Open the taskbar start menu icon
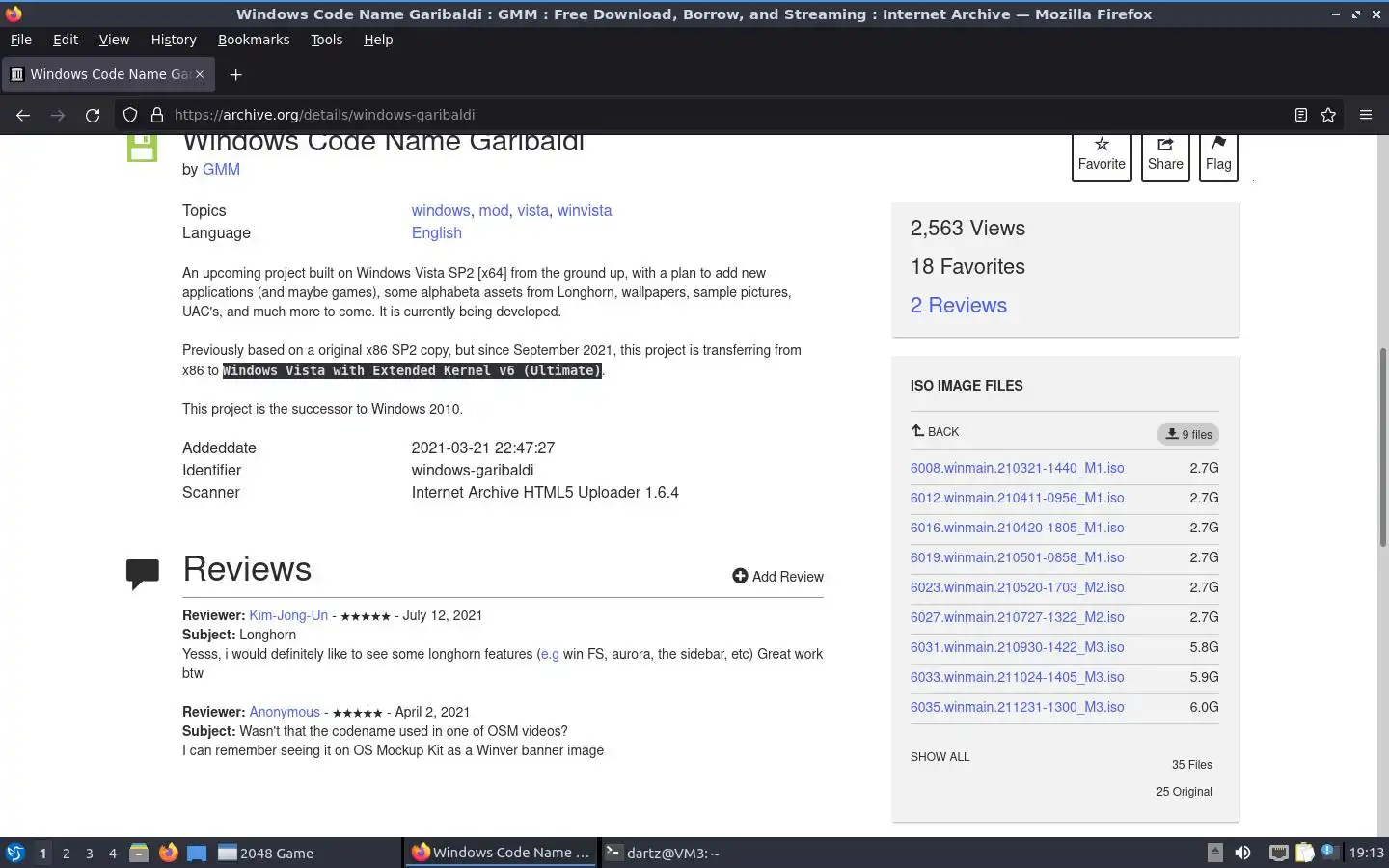The image size is (1389, 868). pyautogui.click(x=15, y=853)
